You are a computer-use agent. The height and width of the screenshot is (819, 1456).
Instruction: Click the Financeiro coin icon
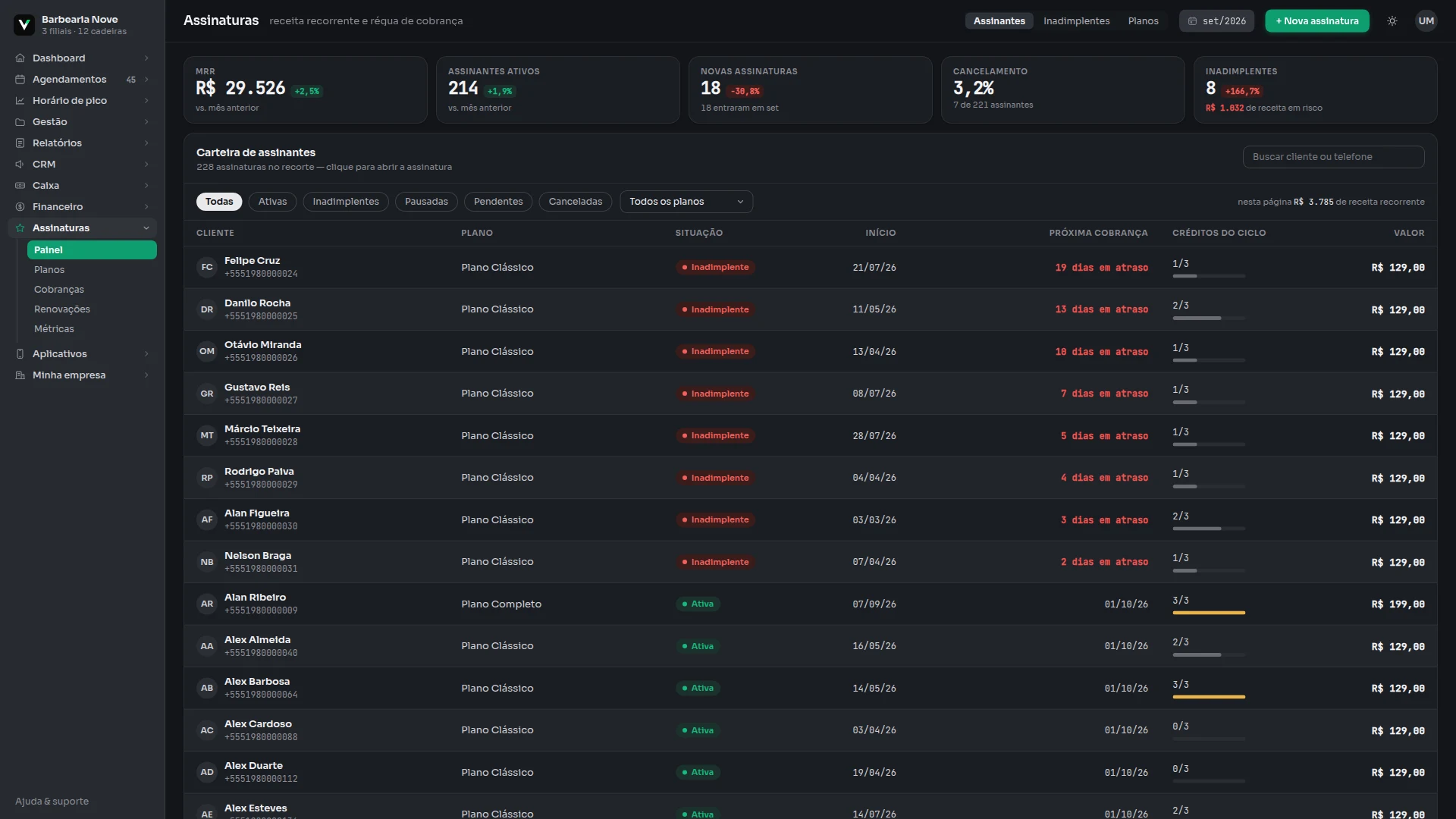(x=20, y=207)
